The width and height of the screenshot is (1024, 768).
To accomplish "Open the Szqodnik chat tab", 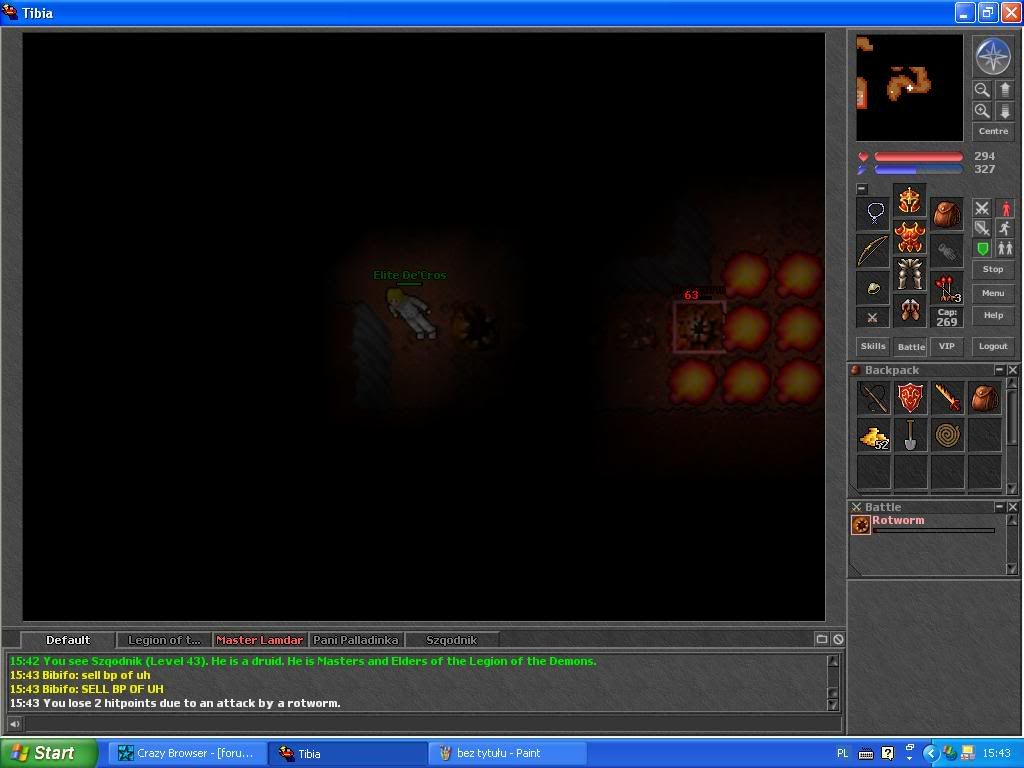I will pos(451,640).
